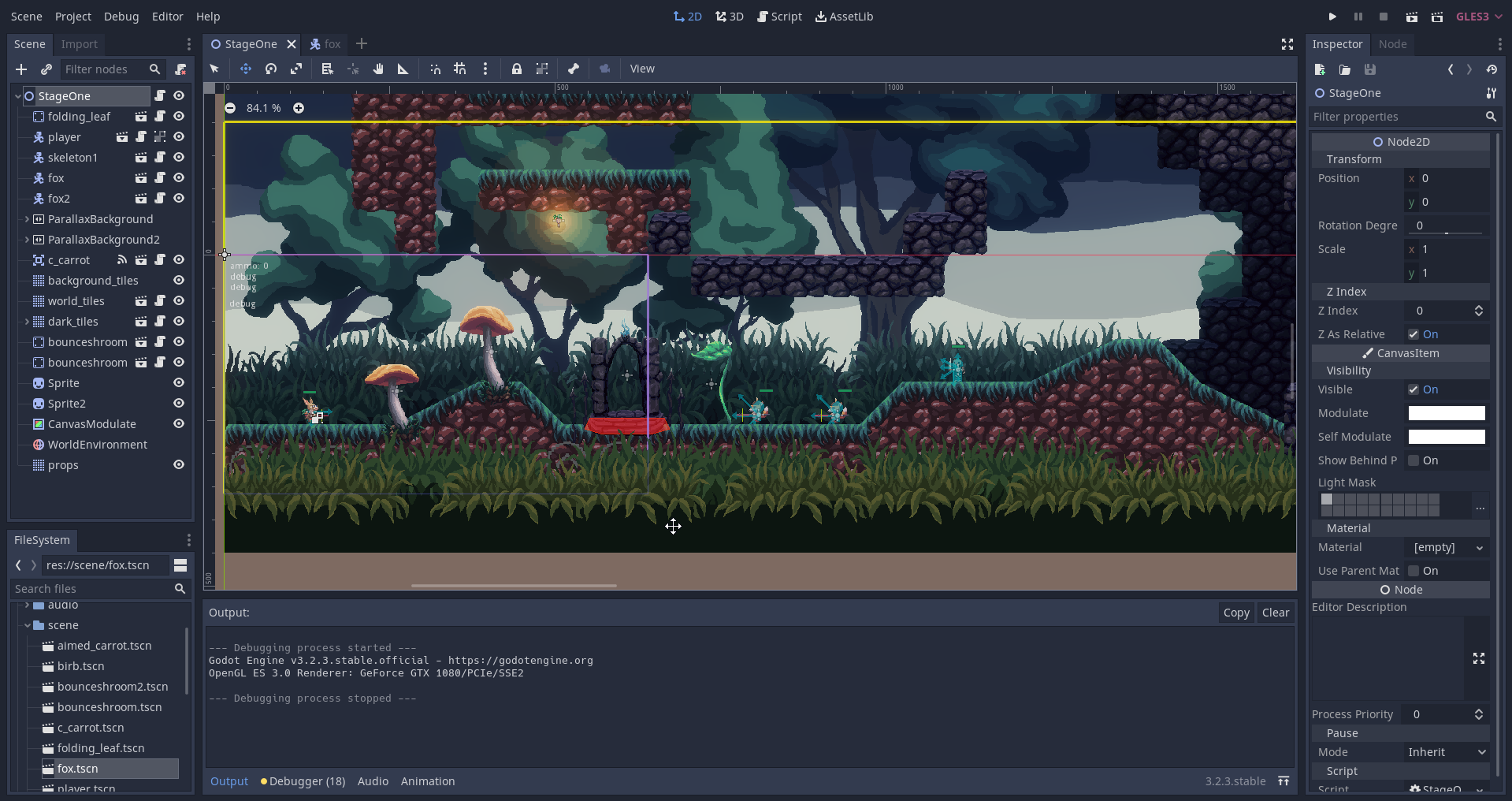Instance a child scene with the link icon
1512x801 pixels.
coord(46,69)
